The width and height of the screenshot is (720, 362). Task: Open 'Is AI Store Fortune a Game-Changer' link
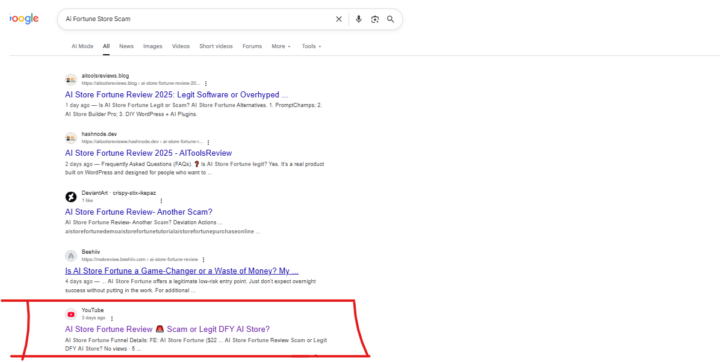[182, 271]
